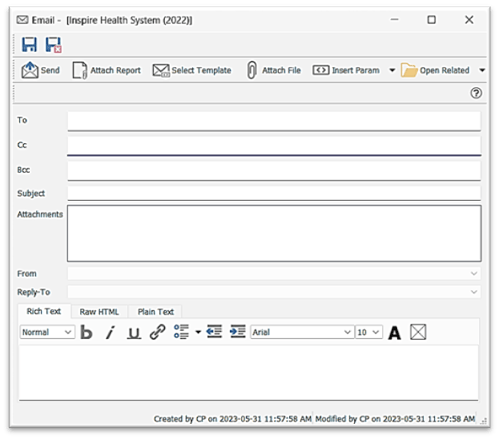Click into the Subject input field

[x=274, y=193]
